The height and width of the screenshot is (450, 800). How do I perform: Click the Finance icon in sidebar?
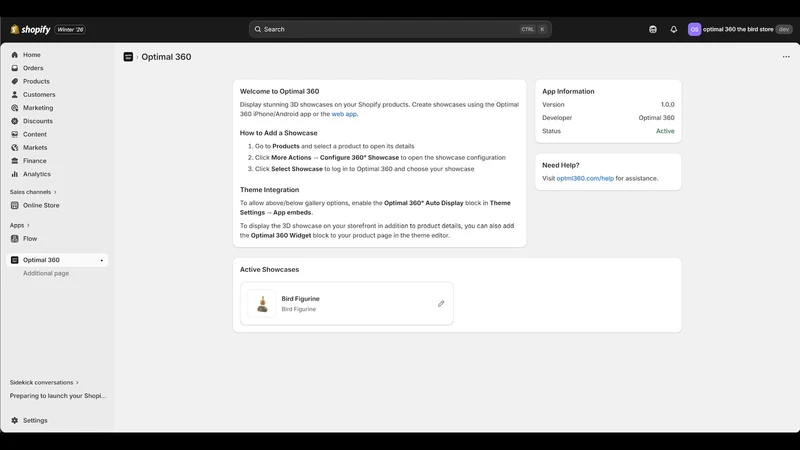tap(15, 161)
